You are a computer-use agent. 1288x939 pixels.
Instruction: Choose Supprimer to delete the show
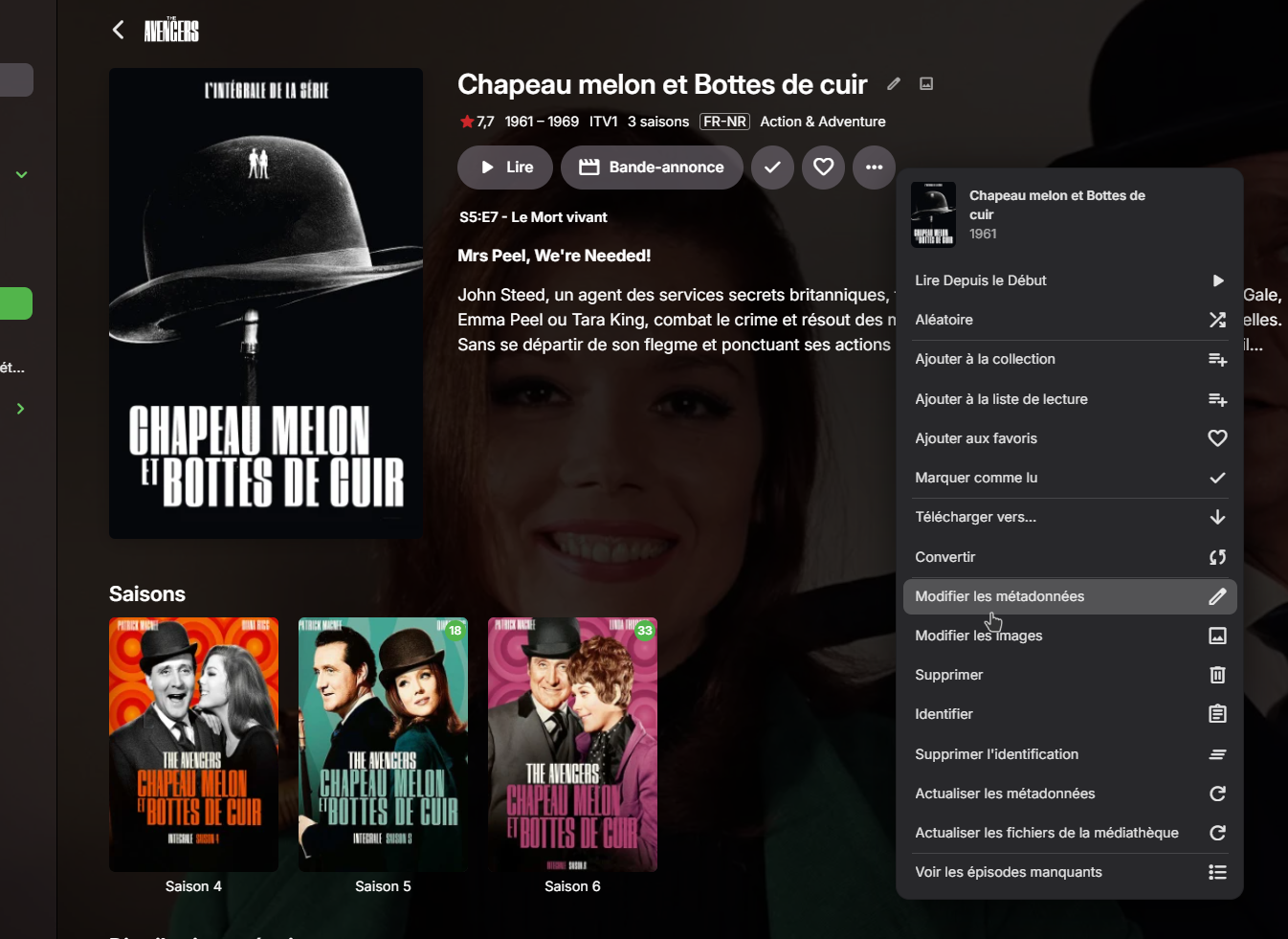click(x=1070, y=675)
